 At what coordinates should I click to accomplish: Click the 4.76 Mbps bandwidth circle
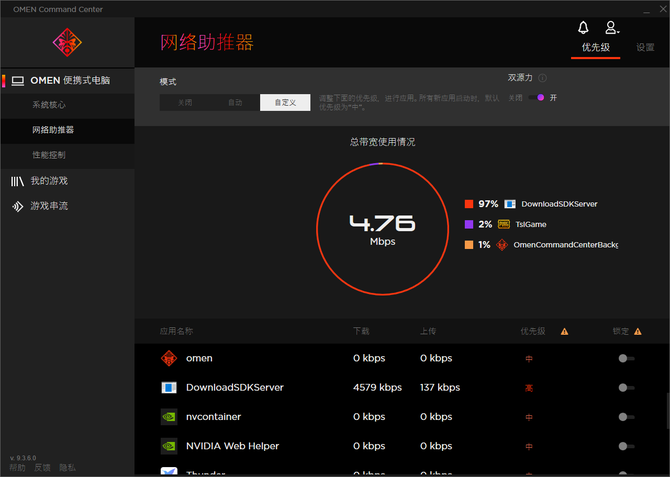382,229
